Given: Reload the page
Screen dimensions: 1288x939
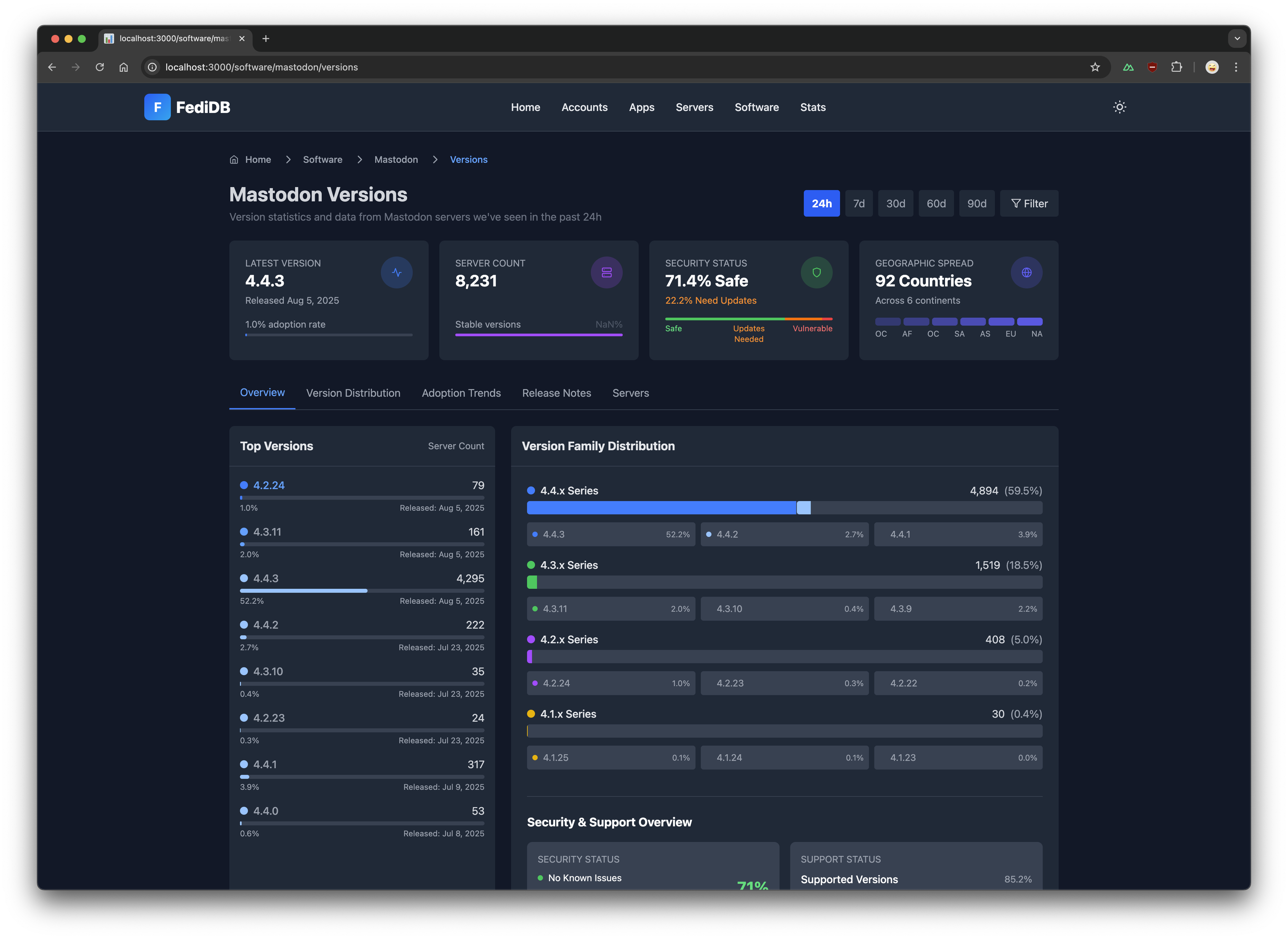Looking at the screenshot, I should (100, 67).
